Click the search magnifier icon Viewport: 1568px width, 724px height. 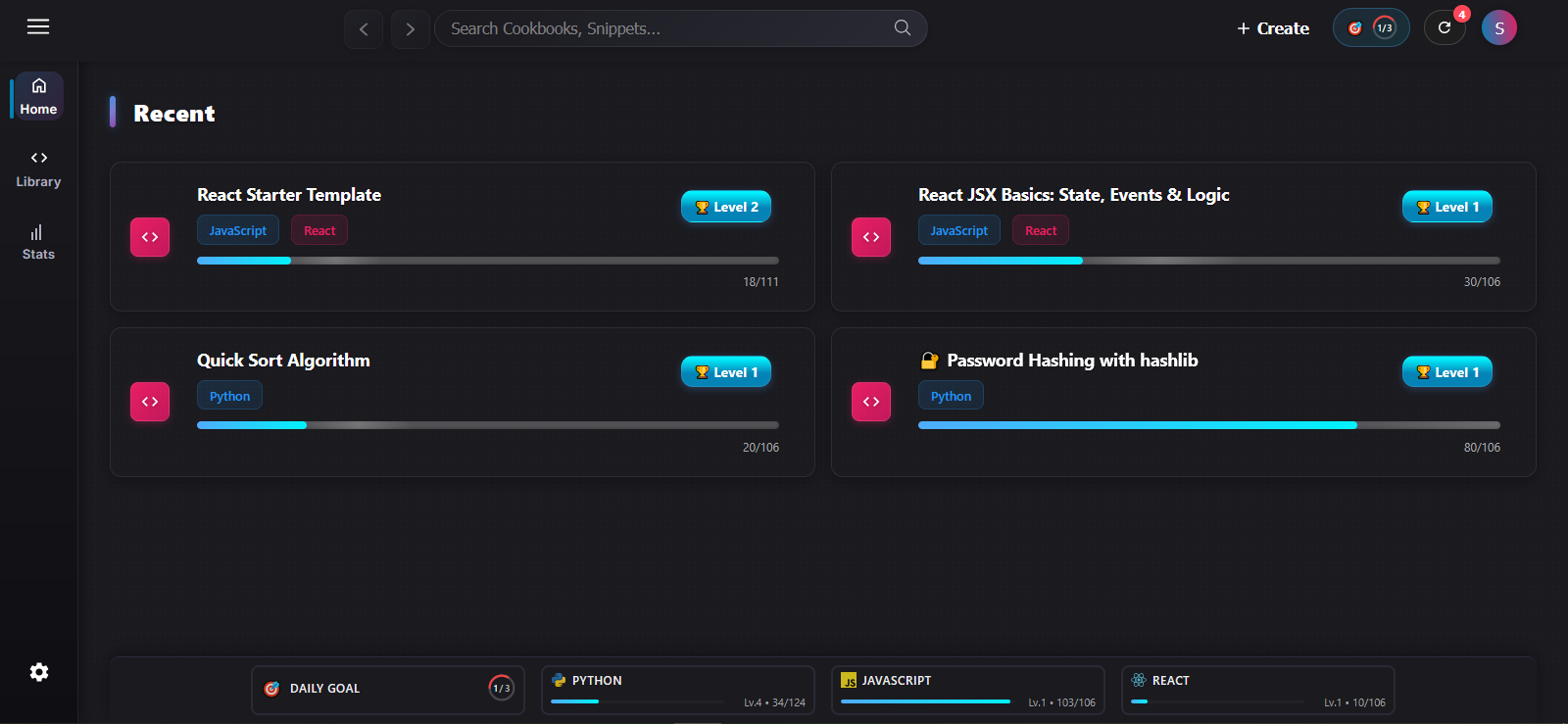(x=903, y=28)
